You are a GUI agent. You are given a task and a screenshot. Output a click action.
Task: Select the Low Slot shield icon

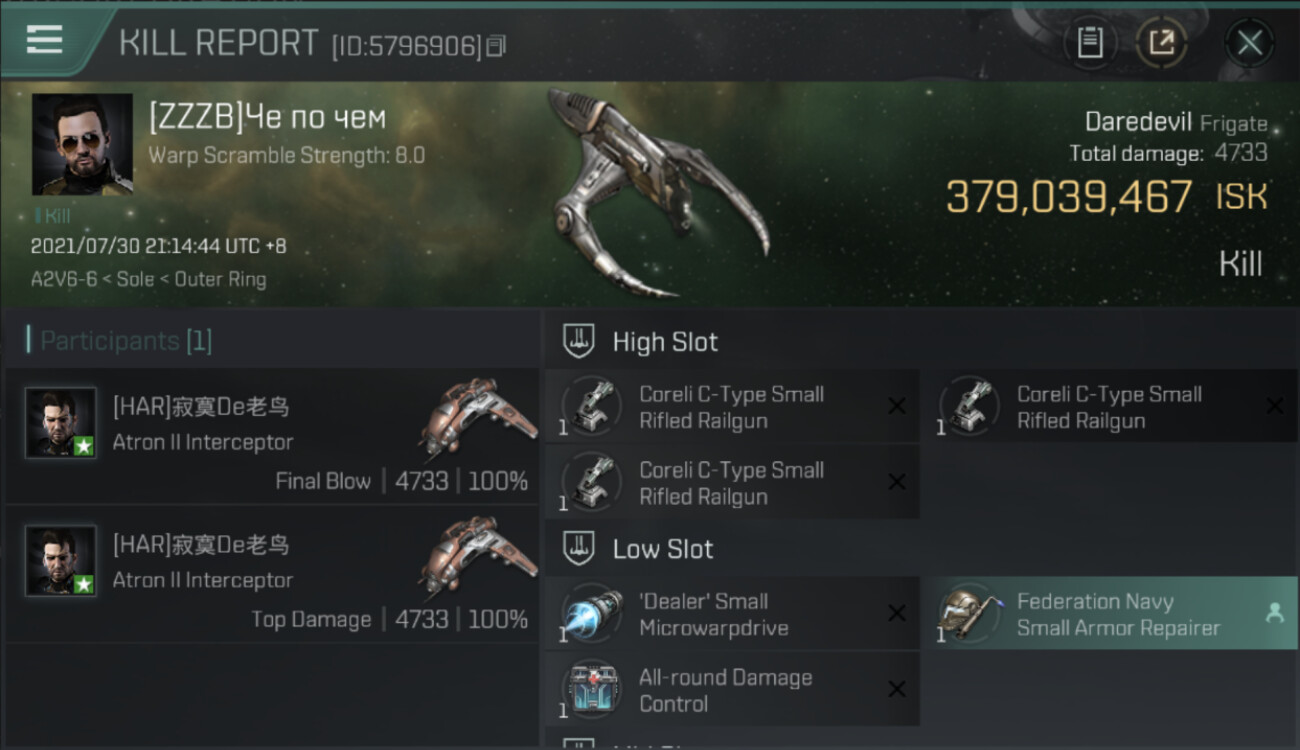point(580,548)
